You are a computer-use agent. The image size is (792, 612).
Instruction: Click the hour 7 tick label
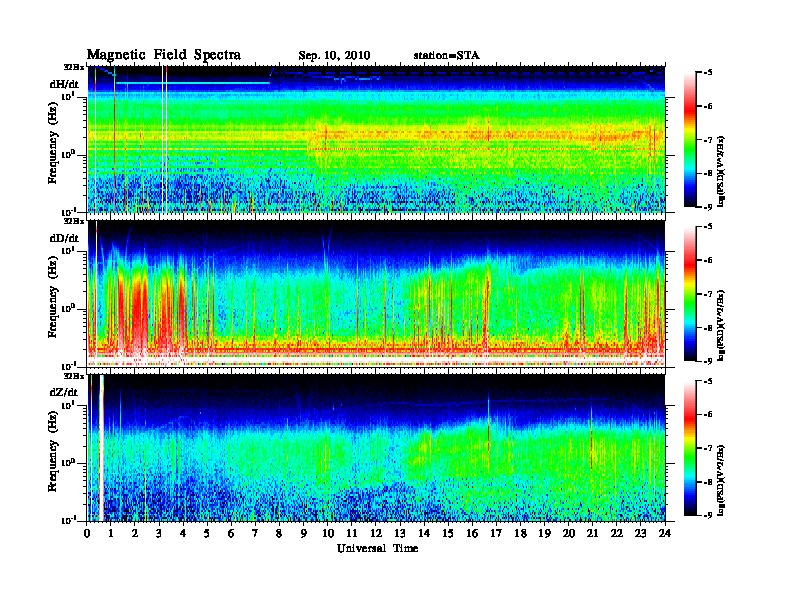(256, 534)
